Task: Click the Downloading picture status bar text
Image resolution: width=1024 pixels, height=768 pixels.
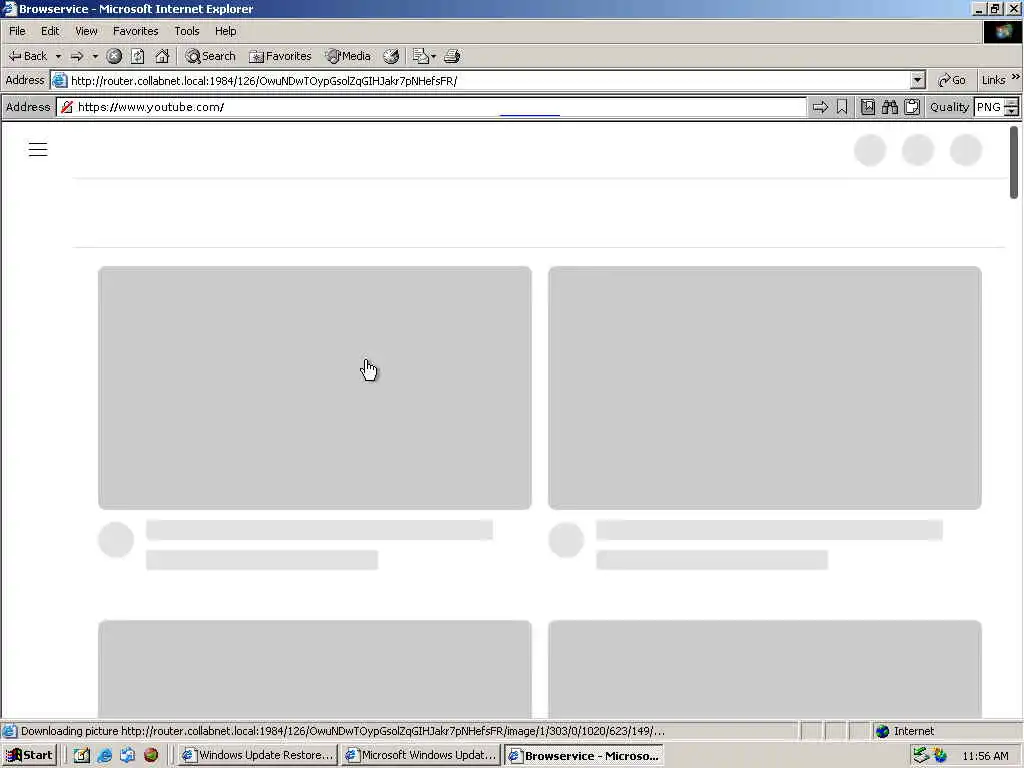Action: click(342, 731)
